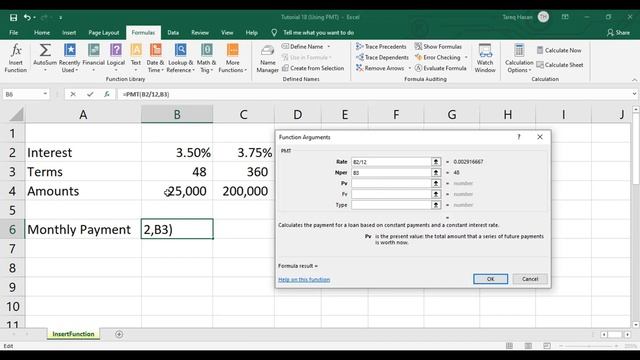Click the fx icon in the formula bar
640x360 pixels.
107,94
